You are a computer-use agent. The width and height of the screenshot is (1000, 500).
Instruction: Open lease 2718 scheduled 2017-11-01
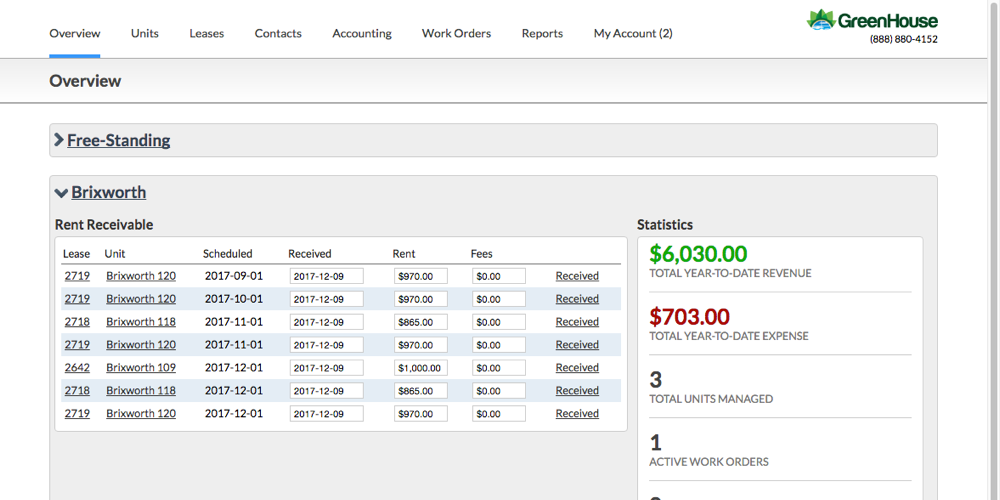(77, 322)
